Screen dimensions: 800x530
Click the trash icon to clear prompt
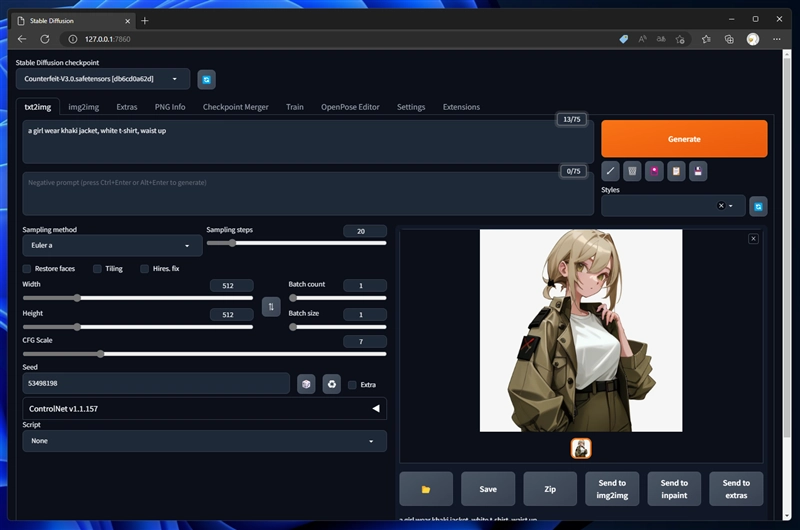632,171
